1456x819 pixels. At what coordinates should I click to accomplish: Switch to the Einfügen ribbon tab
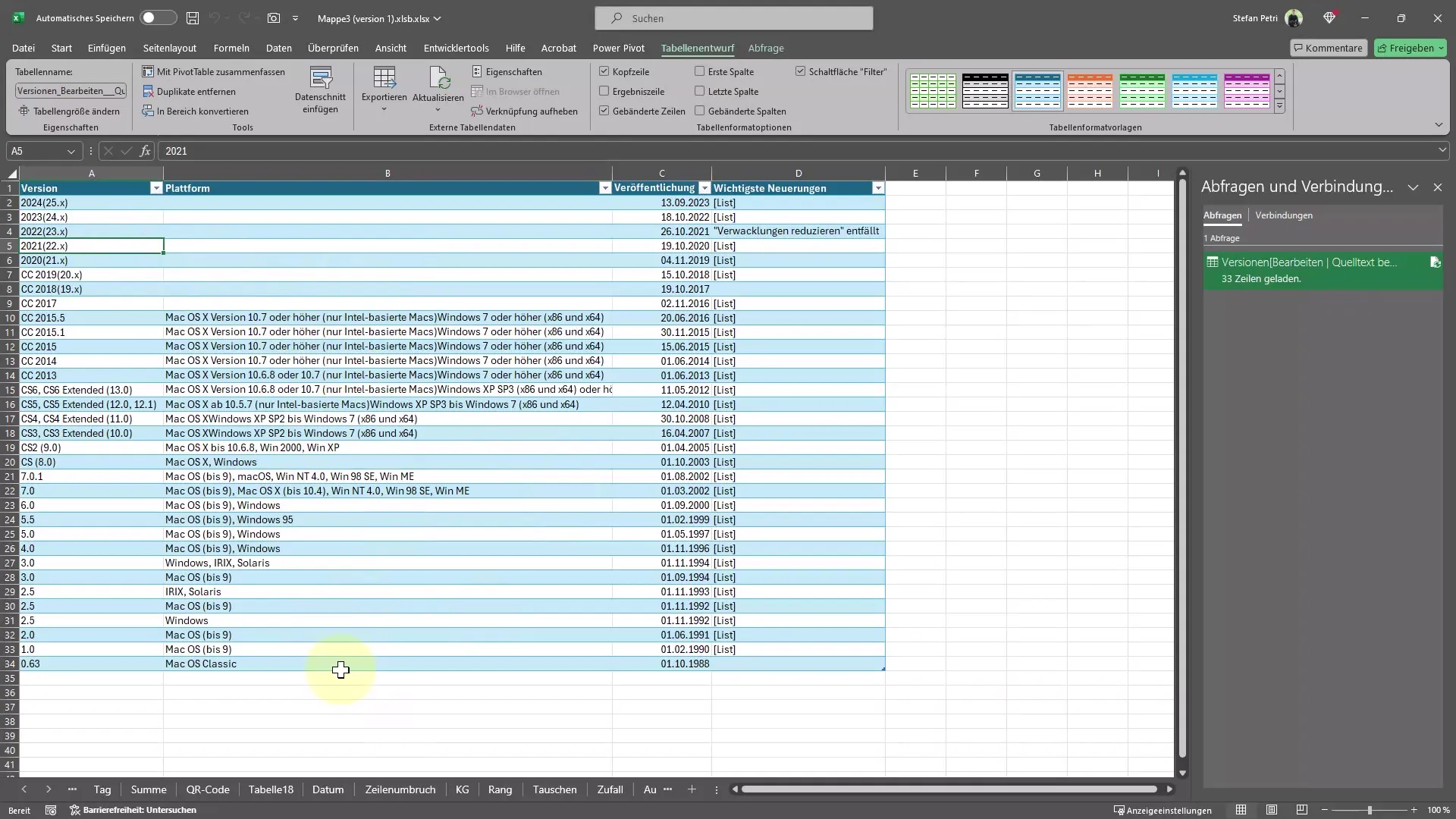point(107,48)
